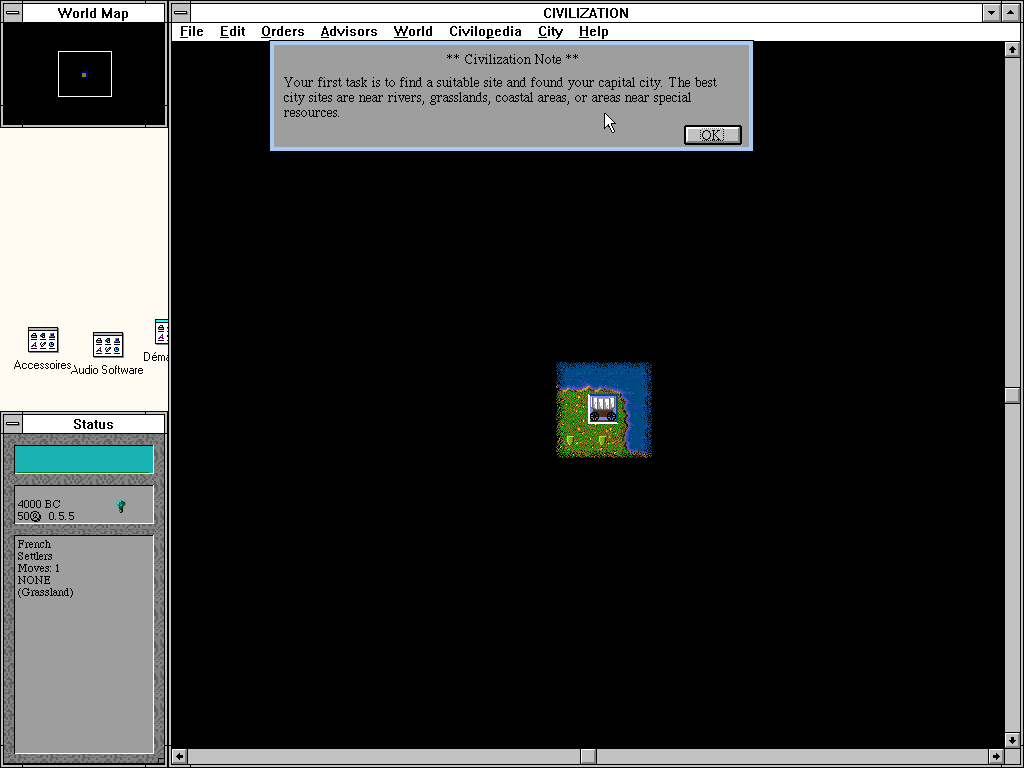Click the "Moves: 1" text in Status
The width and height of the screenshot is (1024, 768).
click(x=39, y=568)
